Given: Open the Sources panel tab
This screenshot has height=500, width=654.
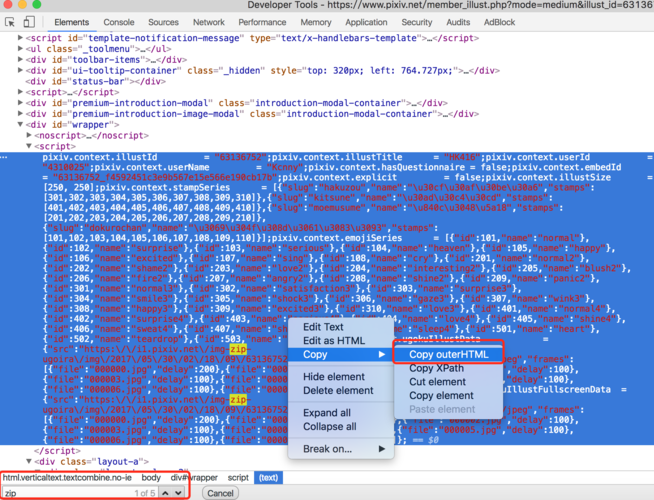Looking at the screenshot, I should pos(163,22).
